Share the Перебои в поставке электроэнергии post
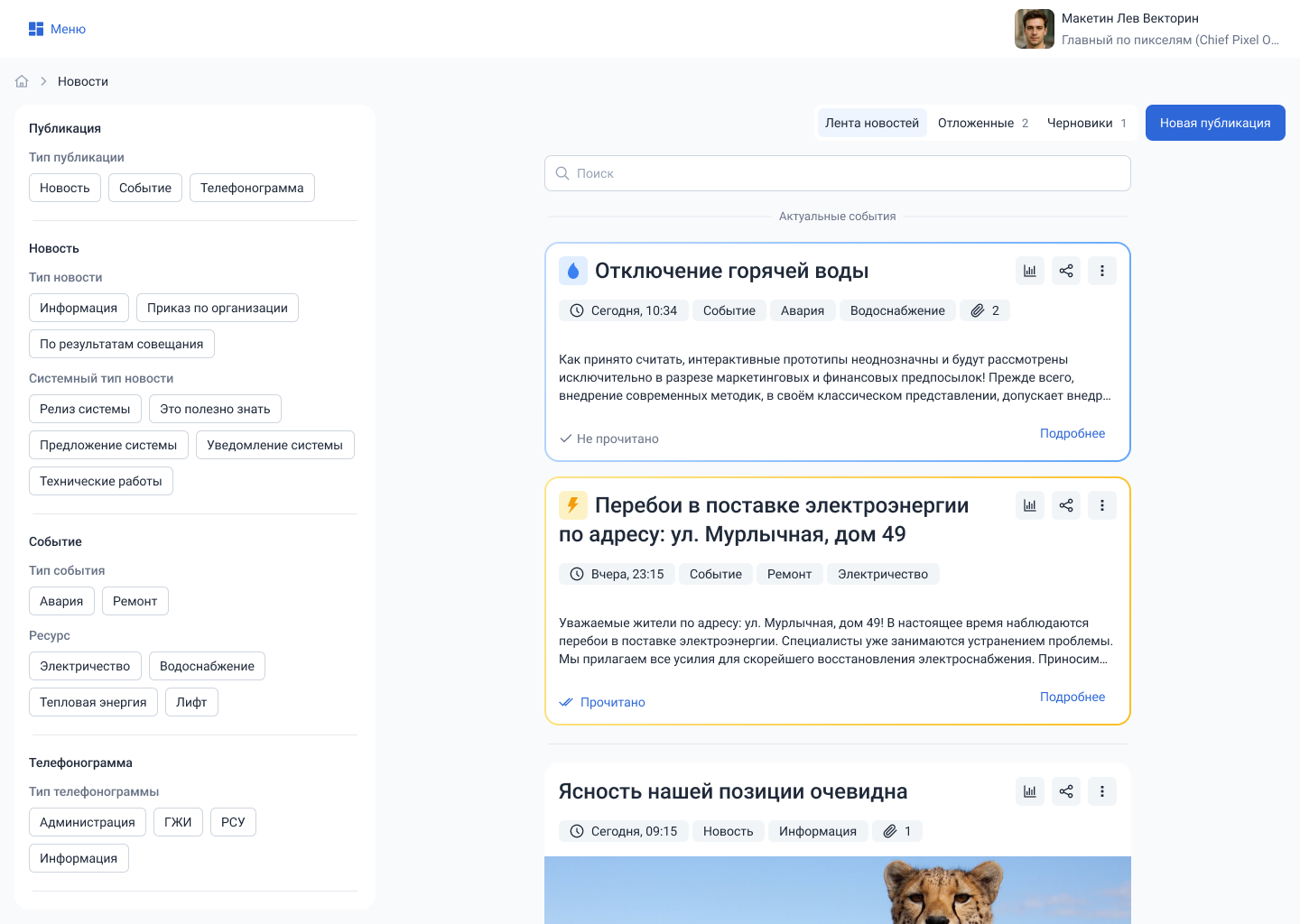 1066,505
